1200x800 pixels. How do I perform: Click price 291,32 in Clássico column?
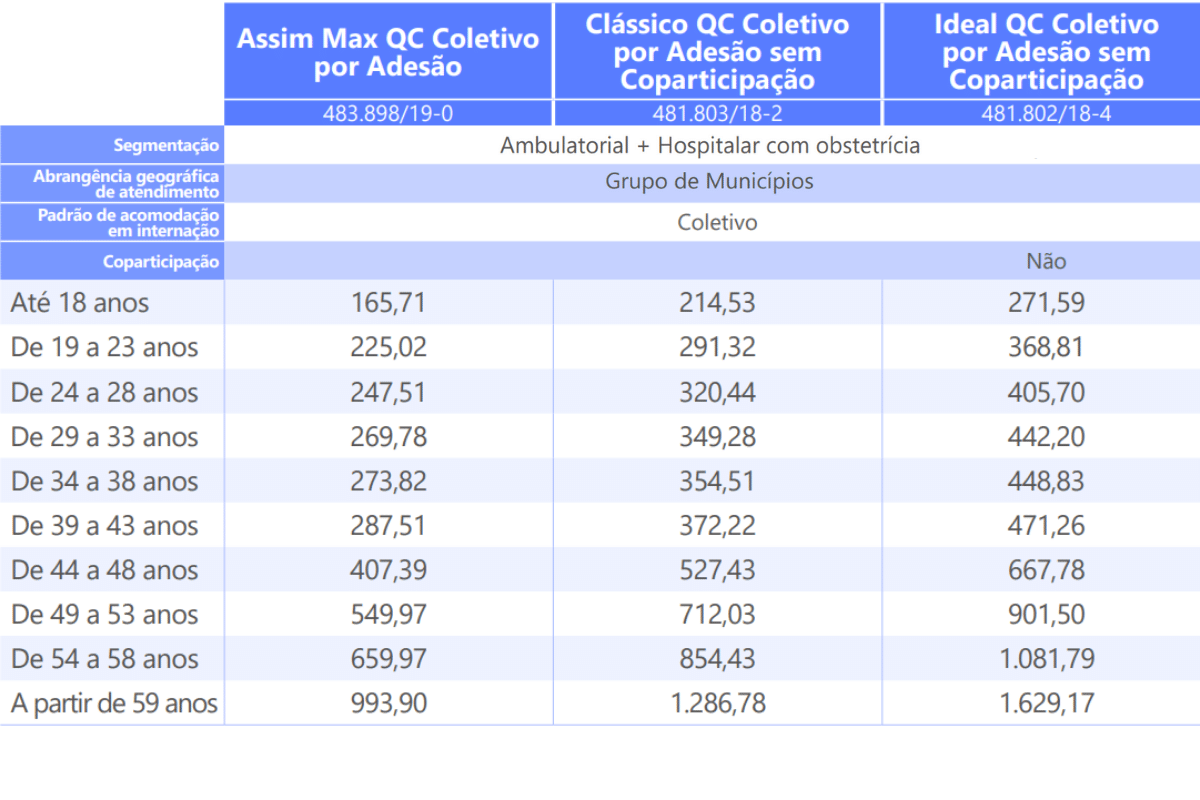pyautogui.click(x=716, y=347)
